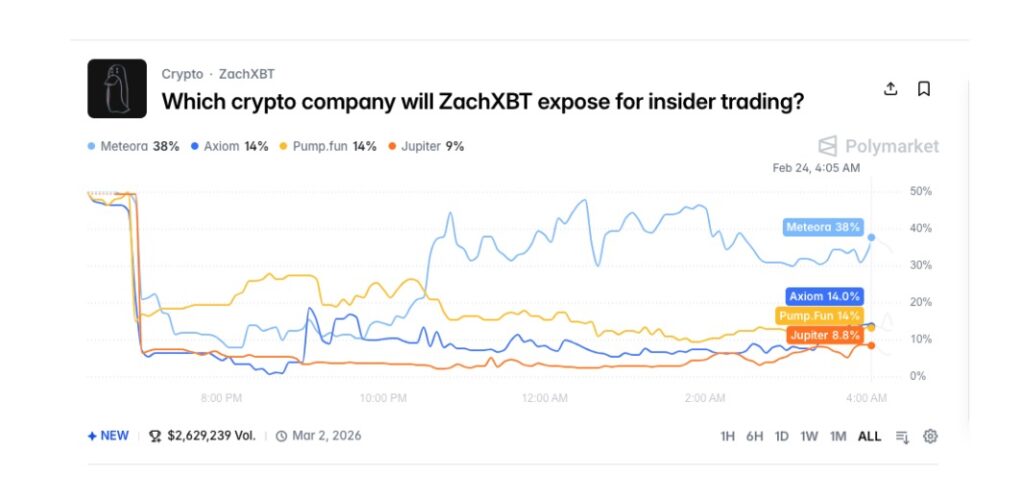The width and height of the screenshot is (1024, 499).
Task: Click the ZachXBT market avatar thumbnail
Action: pos(117,89)
